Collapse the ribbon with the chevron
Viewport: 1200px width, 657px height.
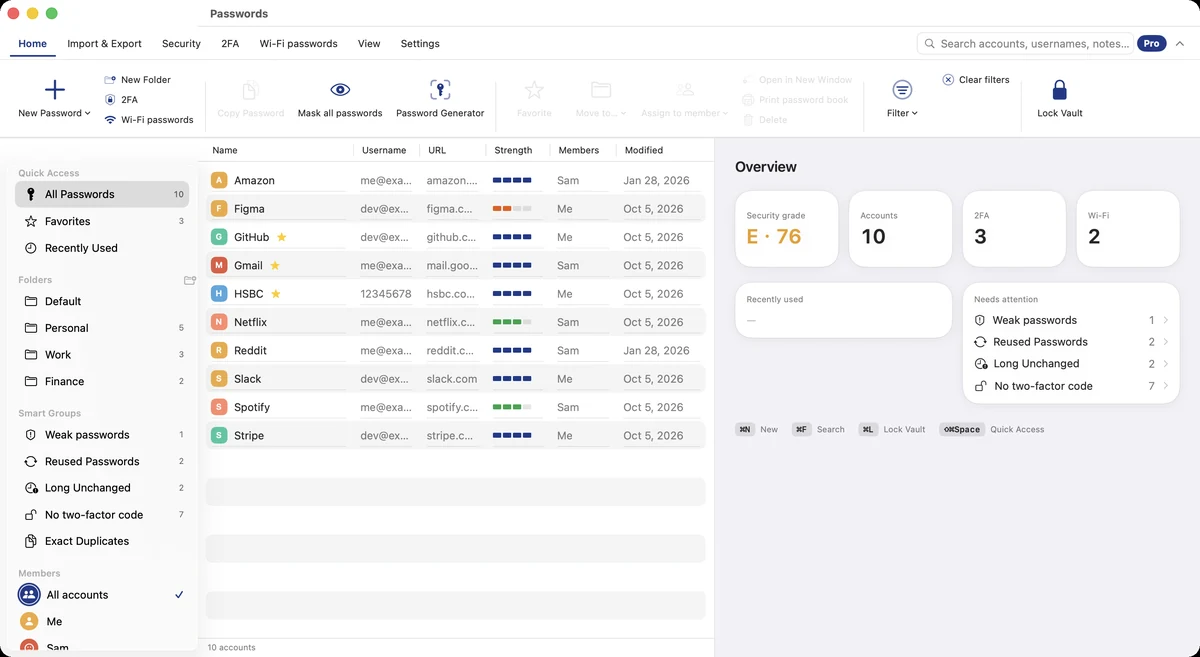pos(1180,44)
